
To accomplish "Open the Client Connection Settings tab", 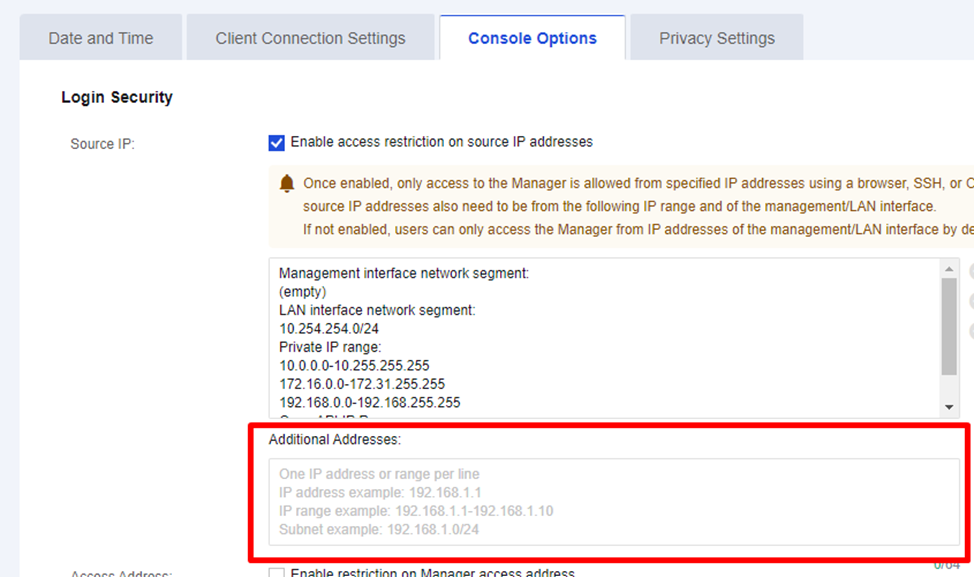I will 311,38.
